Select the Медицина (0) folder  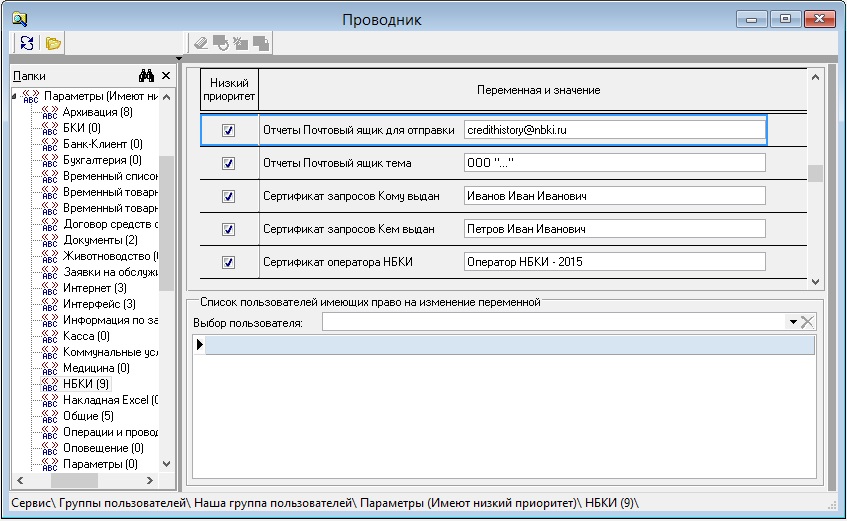pyautogui.click(x=96, y=368)
